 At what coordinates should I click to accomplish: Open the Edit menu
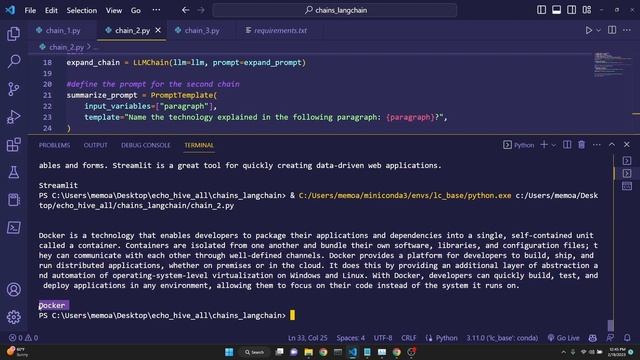point(51,11)
